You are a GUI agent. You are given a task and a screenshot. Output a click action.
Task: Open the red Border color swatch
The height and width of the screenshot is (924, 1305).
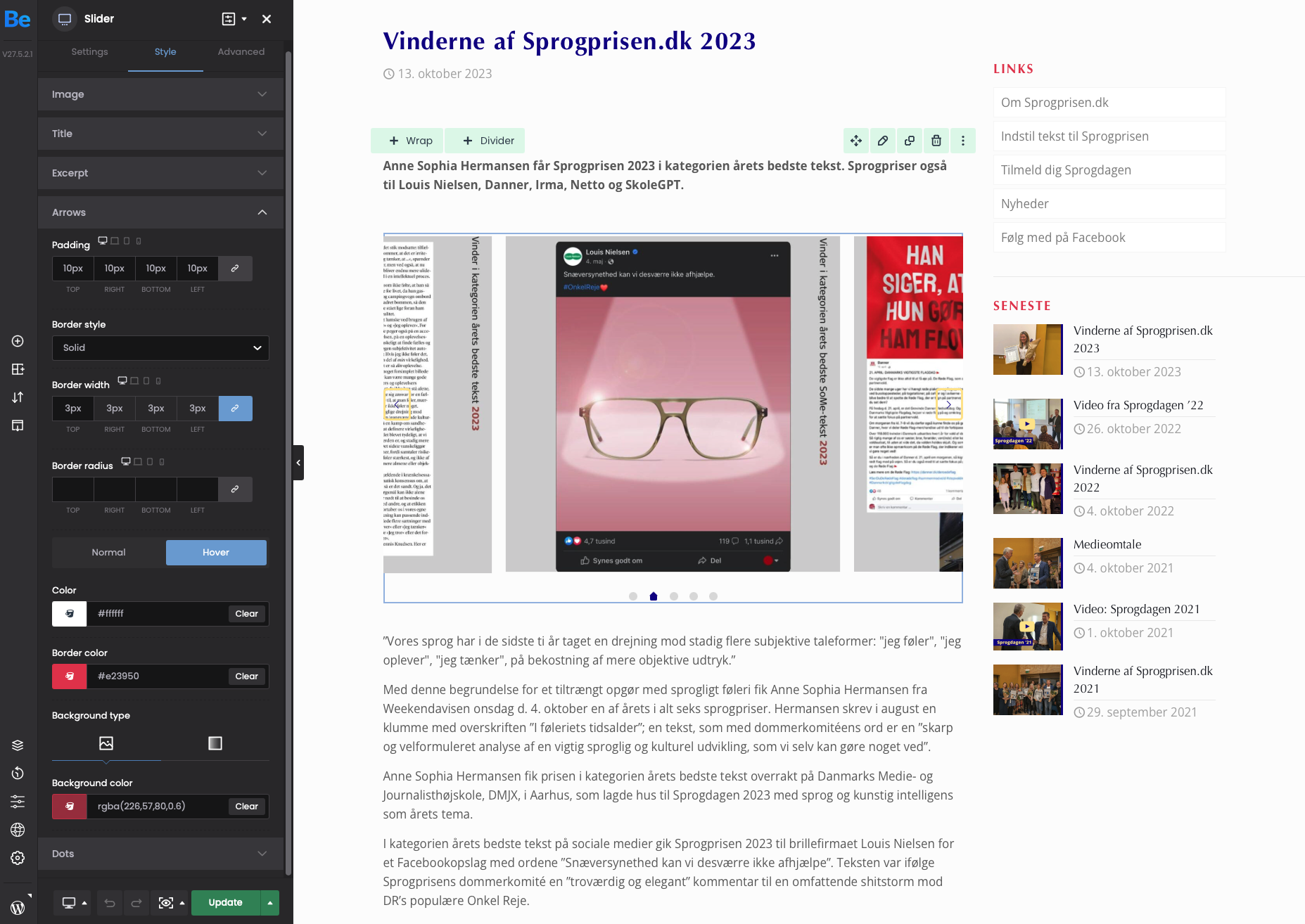(x=70, y=676)
